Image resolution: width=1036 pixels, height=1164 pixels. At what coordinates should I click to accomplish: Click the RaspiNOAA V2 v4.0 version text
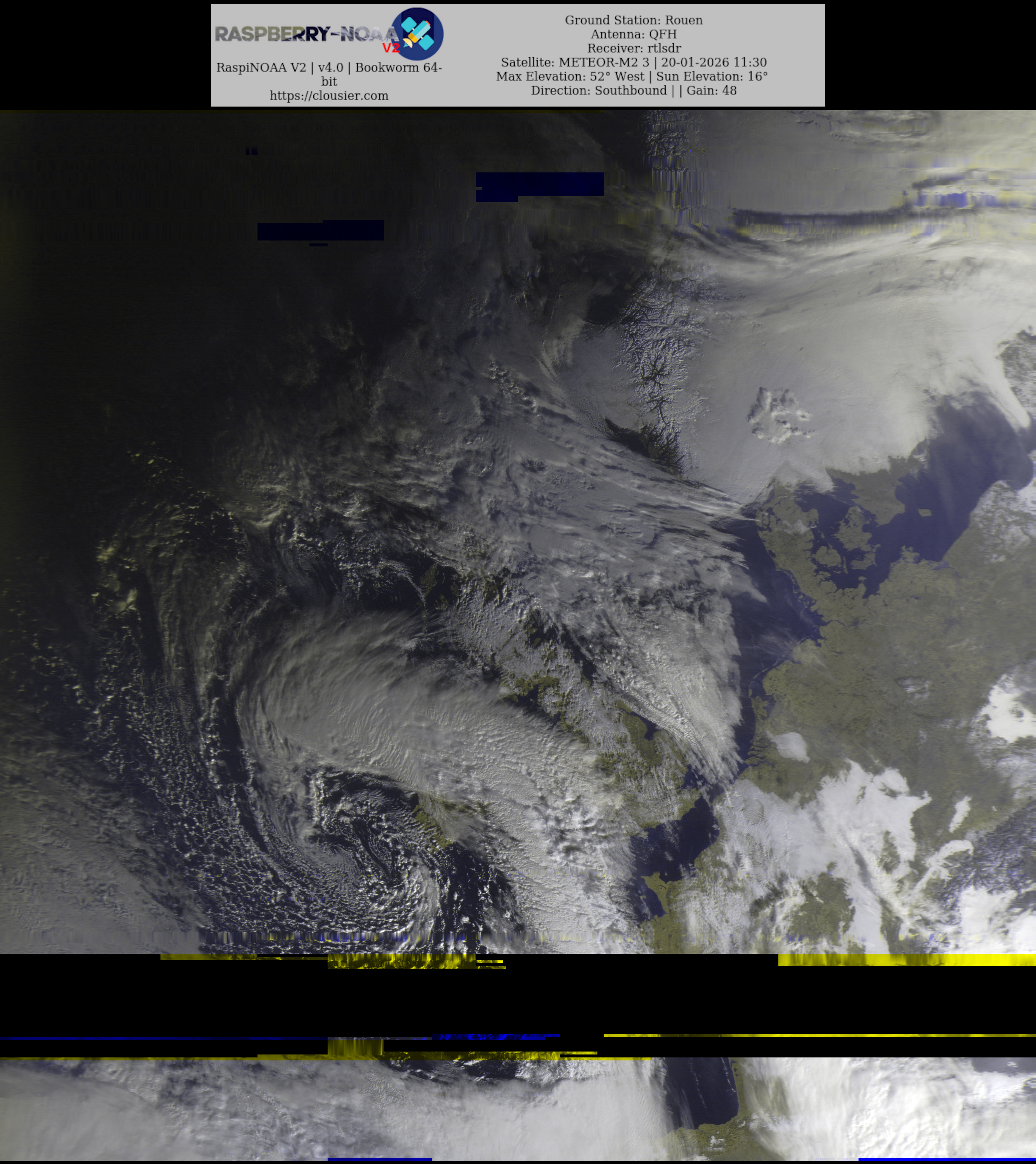[329, 68]
